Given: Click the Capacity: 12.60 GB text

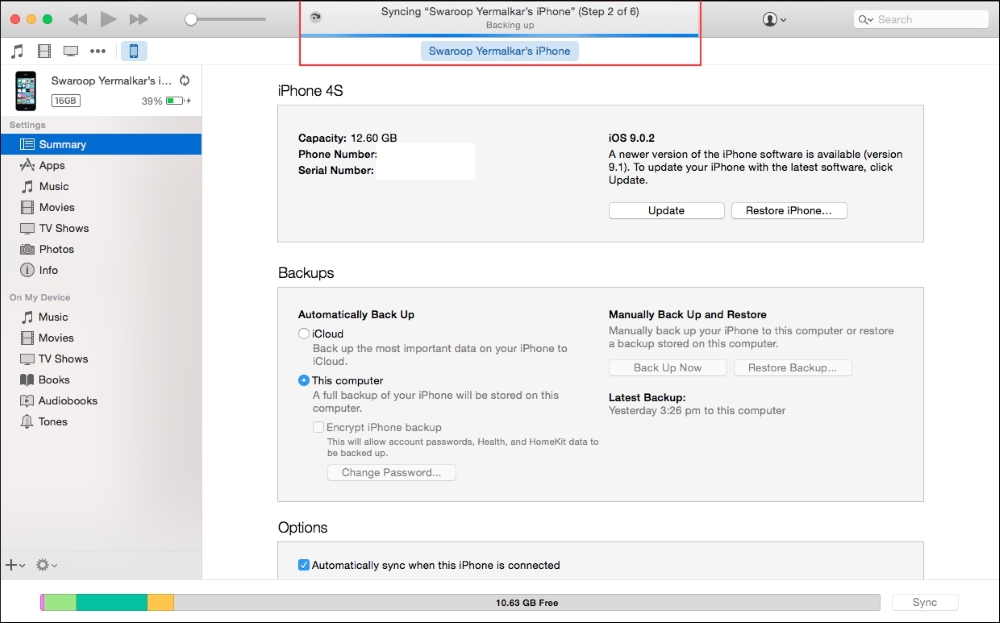Looking at the screenshot, I should pos(348,138).
